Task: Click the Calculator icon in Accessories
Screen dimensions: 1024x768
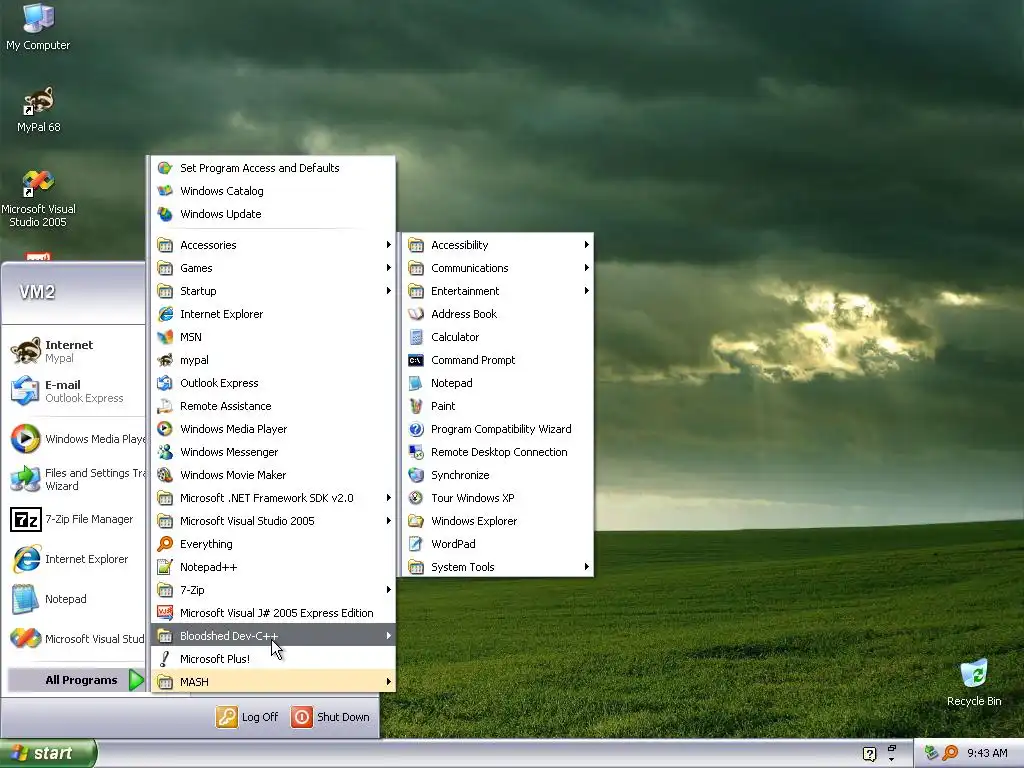Action: (x=416, y=337)
